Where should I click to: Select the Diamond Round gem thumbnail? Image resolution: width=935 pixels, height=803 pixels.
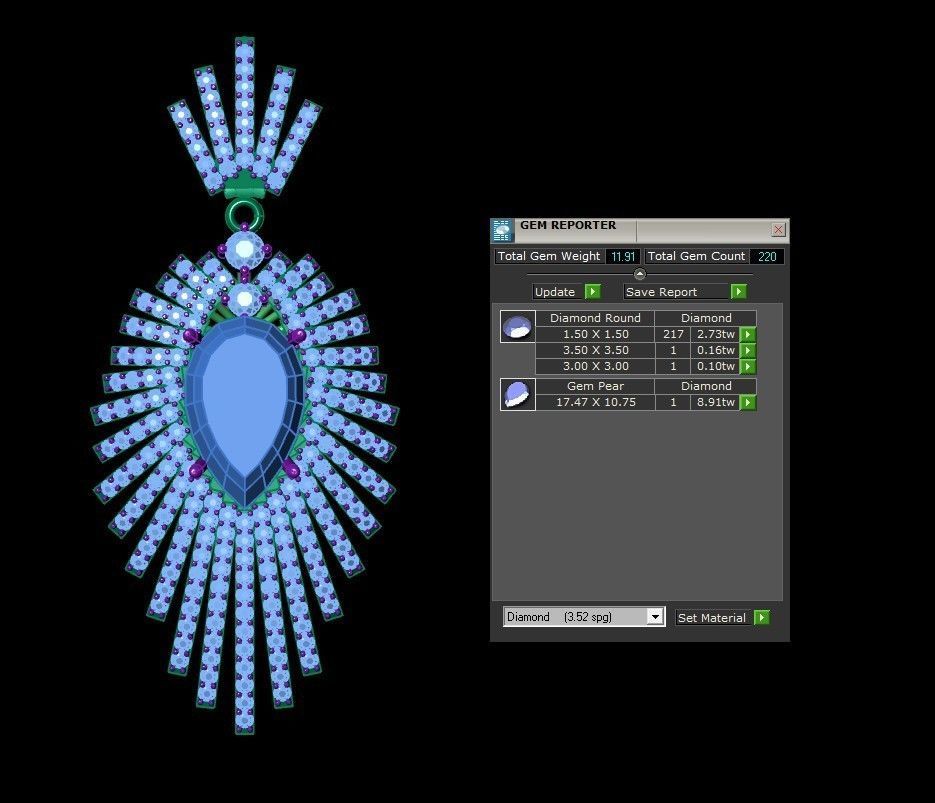(518, 327)
